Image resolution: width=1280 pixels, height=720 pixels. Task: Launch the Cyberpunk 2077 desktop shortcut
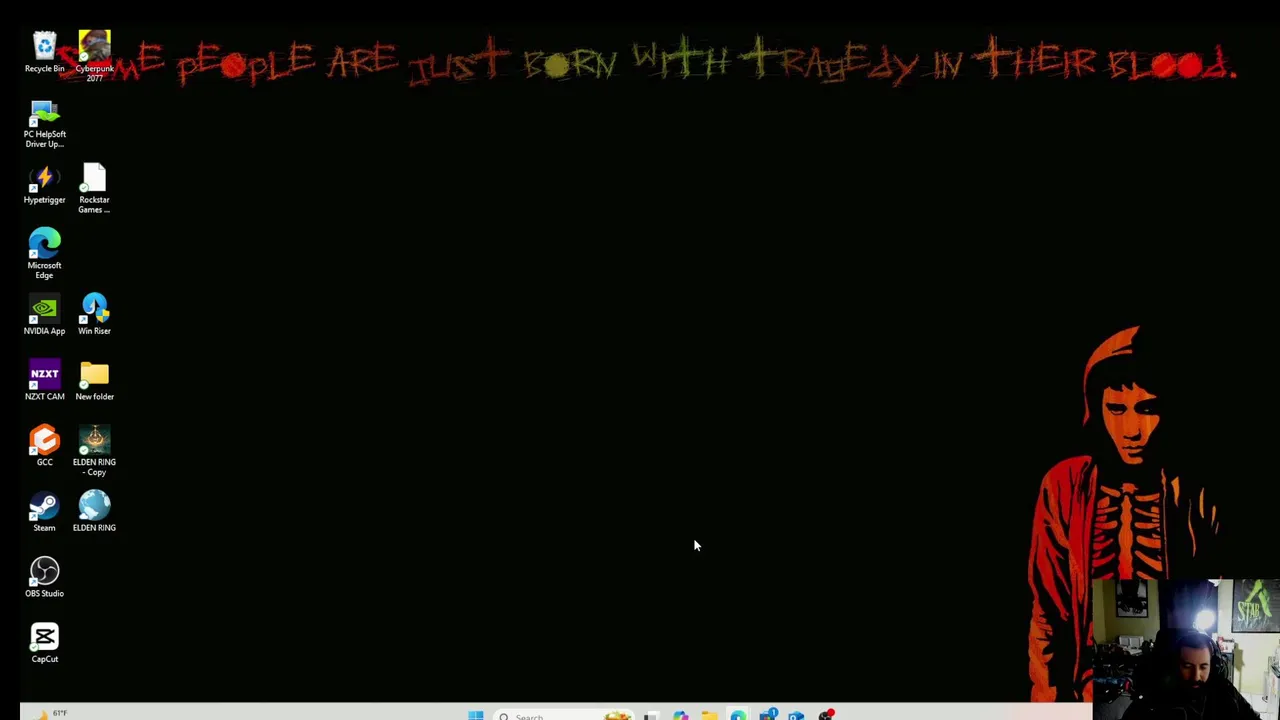coord(94,56)
